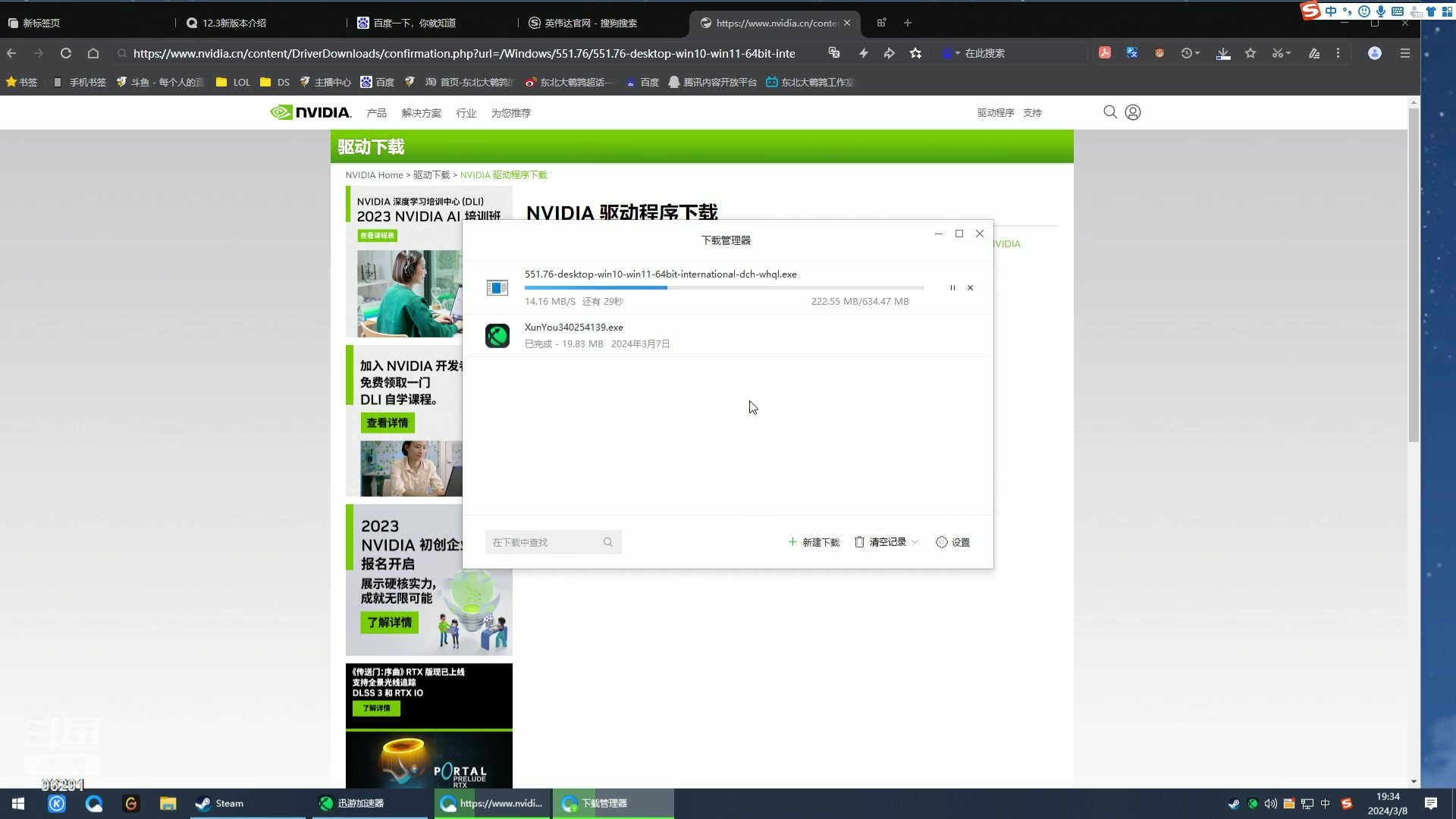The image size is (1456, 819).
Task: Switch to the Baidu browser tab
Action: coord(414,23)
